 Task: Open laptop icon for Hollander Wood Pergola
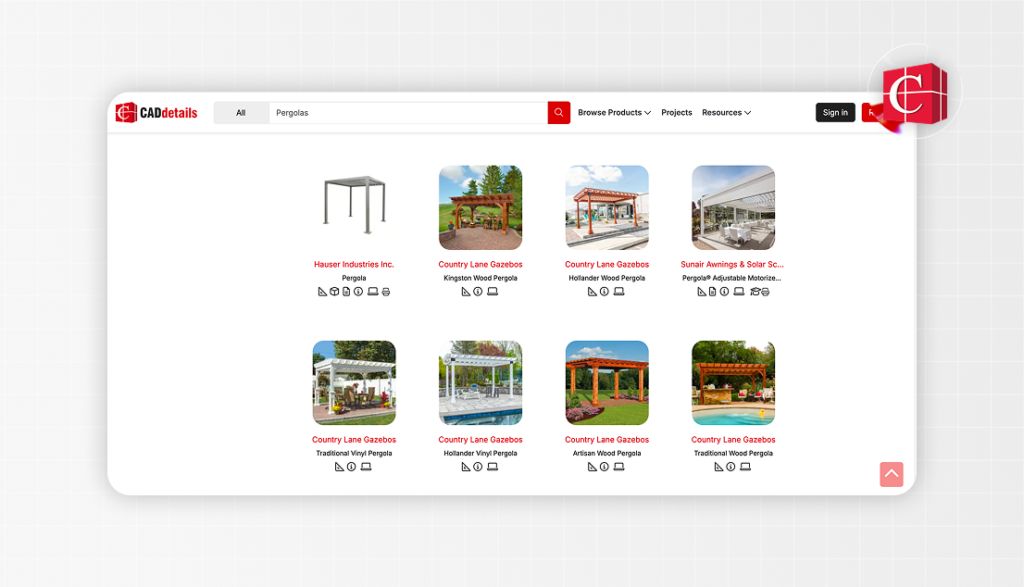(619, 292)
